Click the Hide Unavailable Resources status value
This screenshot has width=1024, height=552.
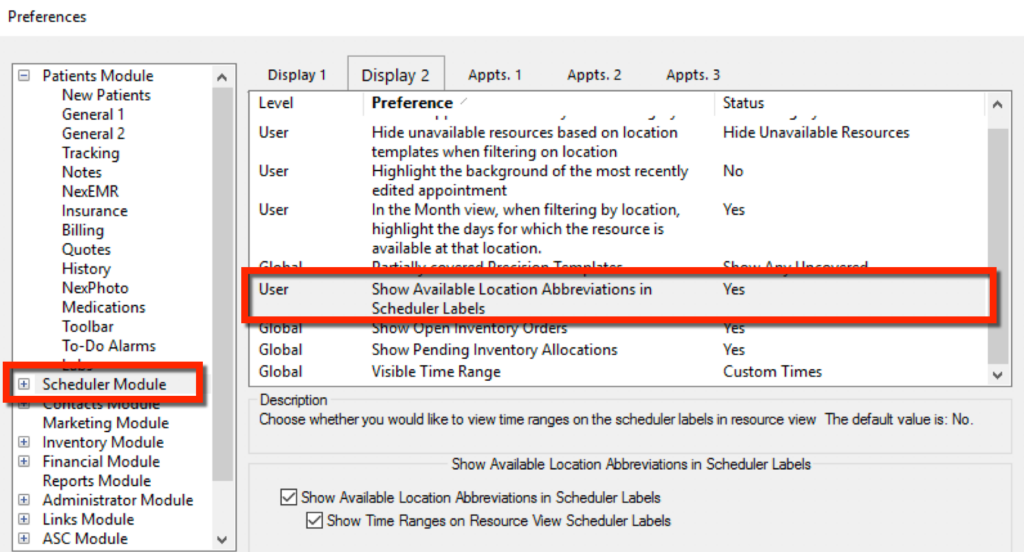click(x=816, y=132)
